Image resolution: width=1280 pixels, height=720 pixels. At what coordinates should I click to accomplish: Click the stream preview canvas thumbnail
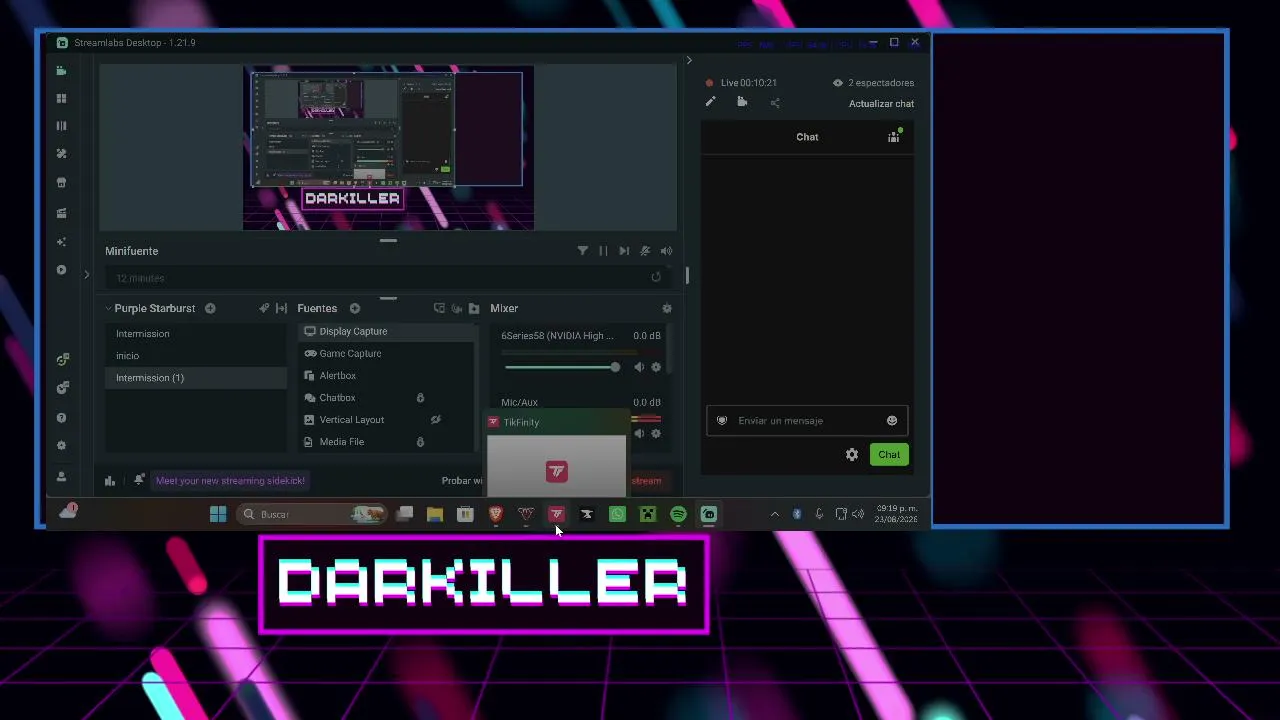[x=388, y=148]
